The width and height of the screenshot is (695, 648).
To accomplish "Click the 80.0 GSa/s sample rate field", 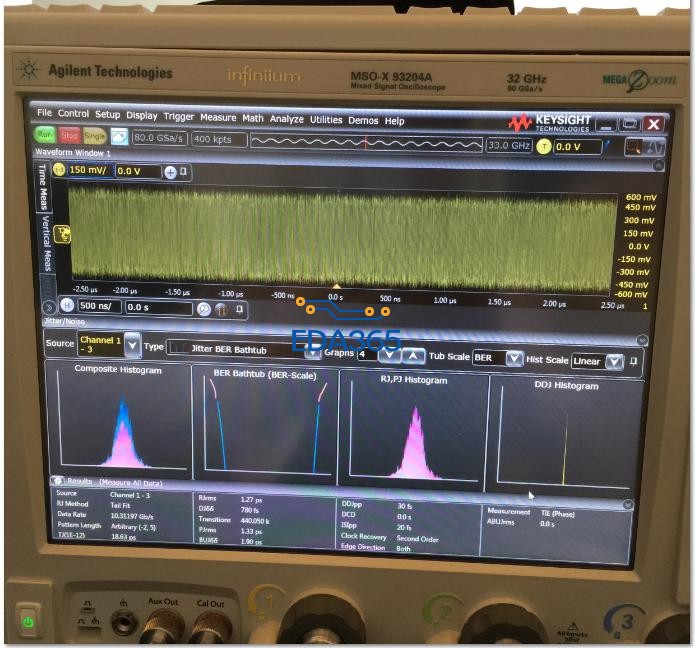I will [x=159, y=138].
